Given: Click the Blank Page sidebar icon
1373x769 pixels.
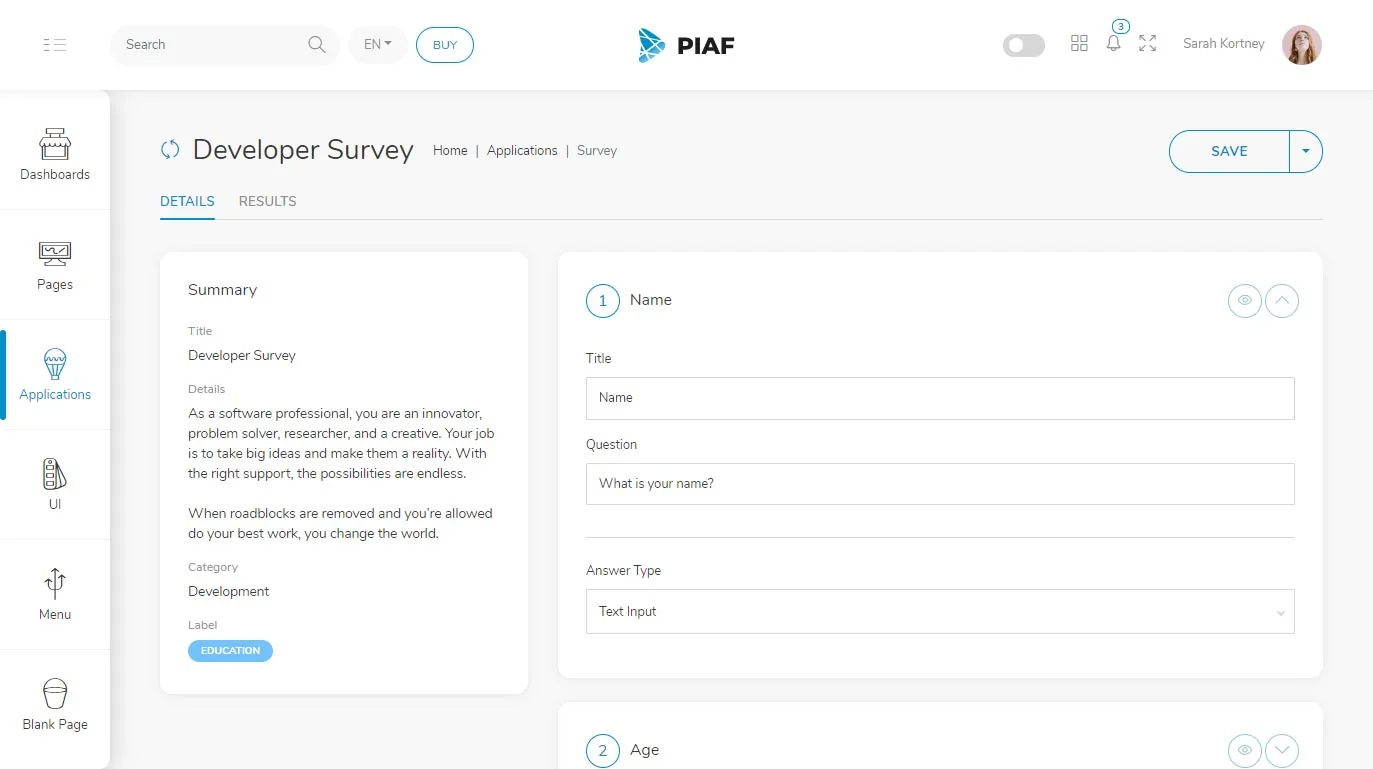Looking at the screenshot, I should 55,693.
